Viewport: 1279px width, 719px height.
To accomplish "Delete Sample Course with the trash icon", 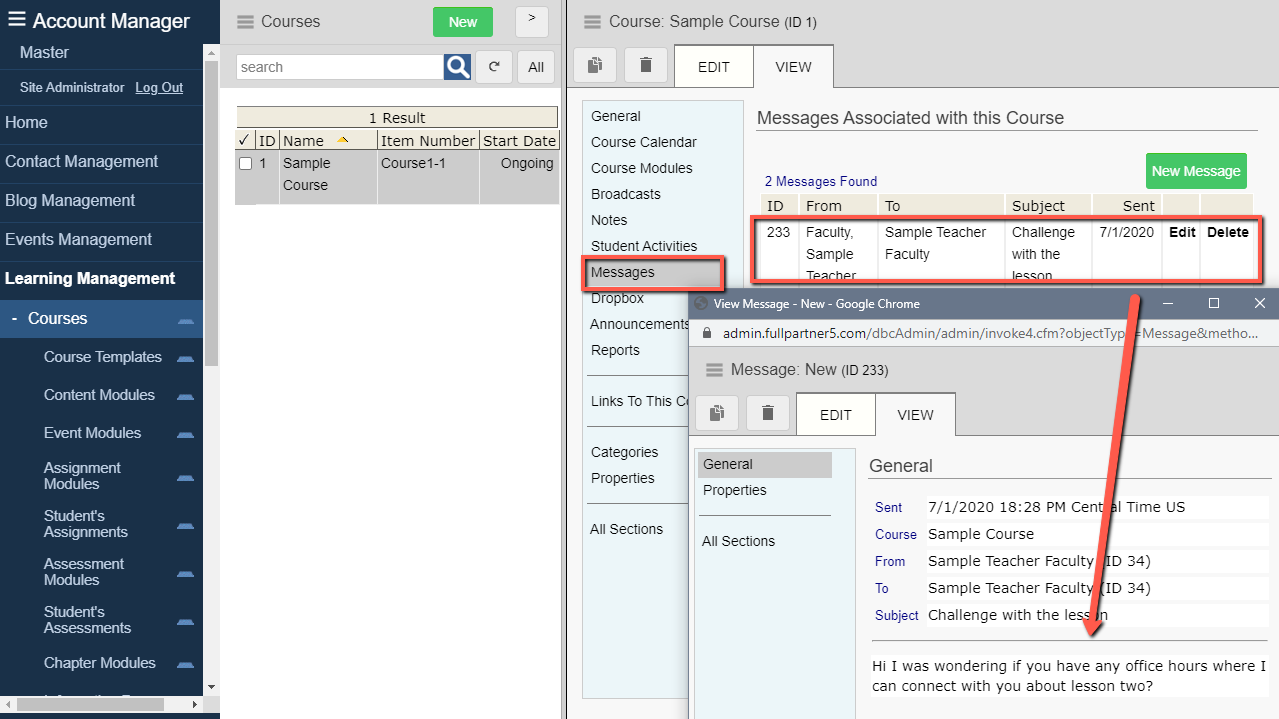I will coord(646,66).
